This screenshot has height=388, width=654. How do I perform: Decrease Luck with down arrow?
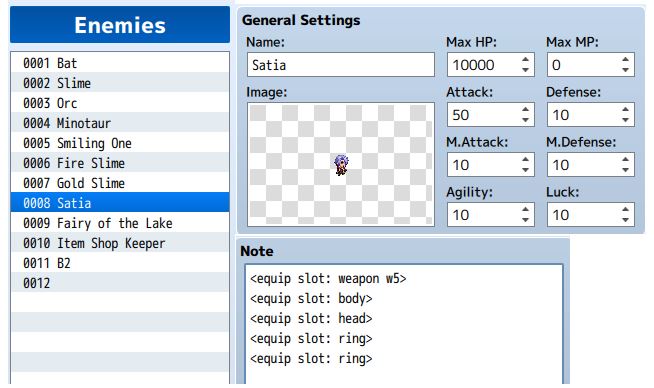point(625,220)
